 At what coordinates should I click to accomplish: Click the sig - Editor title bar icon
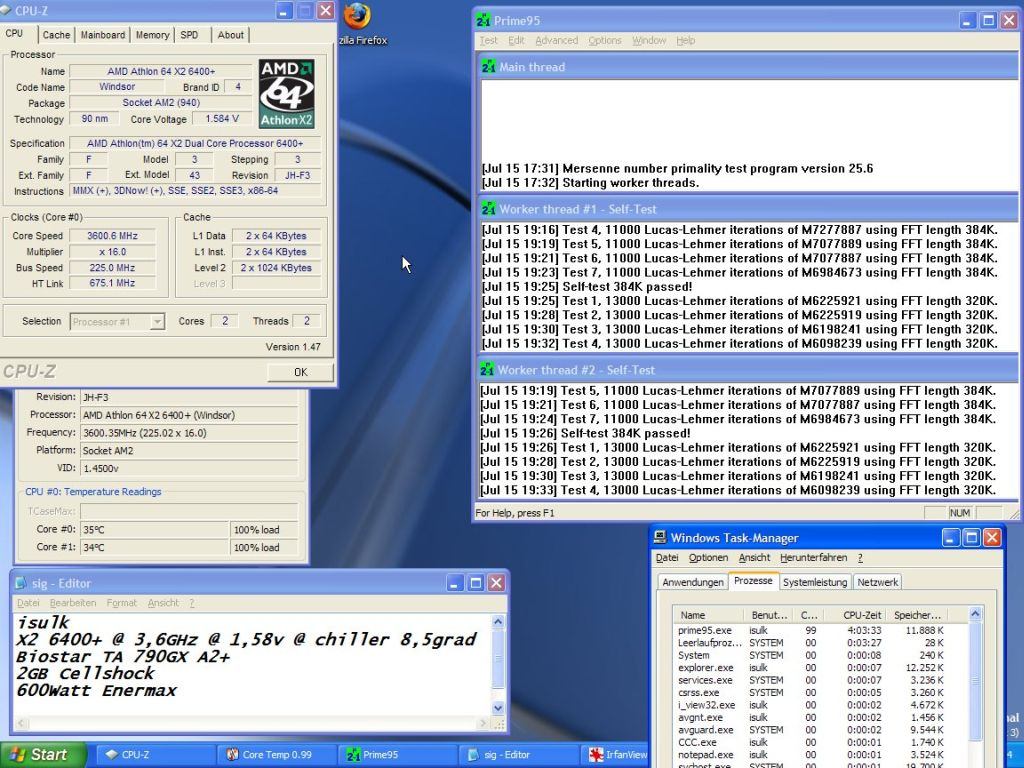click(x=21, y=583)
